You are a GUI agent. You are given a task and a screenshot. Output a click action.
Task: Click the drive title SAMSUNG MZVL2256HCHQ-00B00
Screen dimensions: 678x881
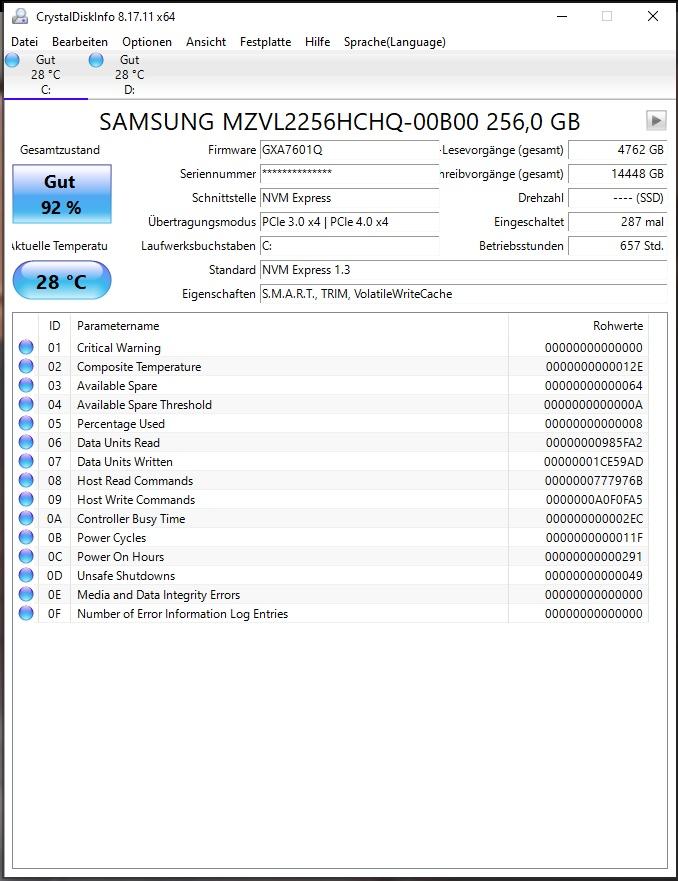click(x=339, y=122)
